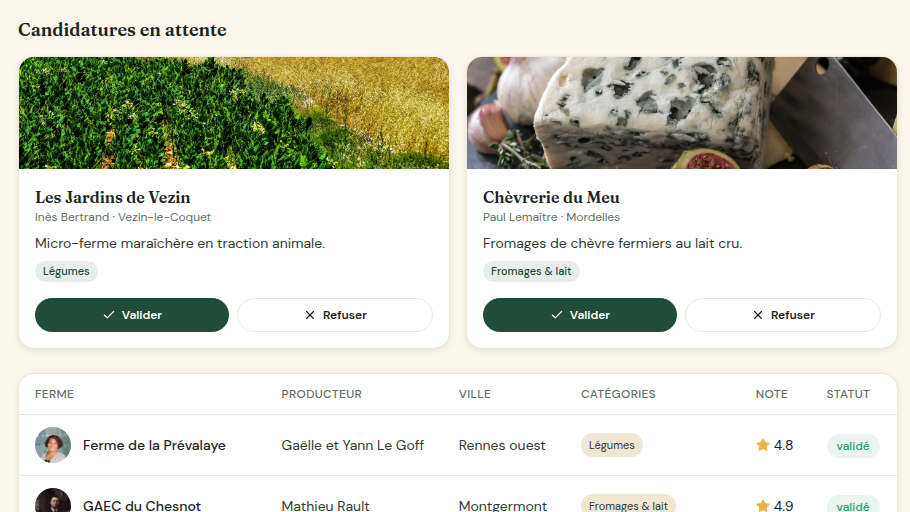Click the Micro-ferme maraîchère description text

coord(180,243)
